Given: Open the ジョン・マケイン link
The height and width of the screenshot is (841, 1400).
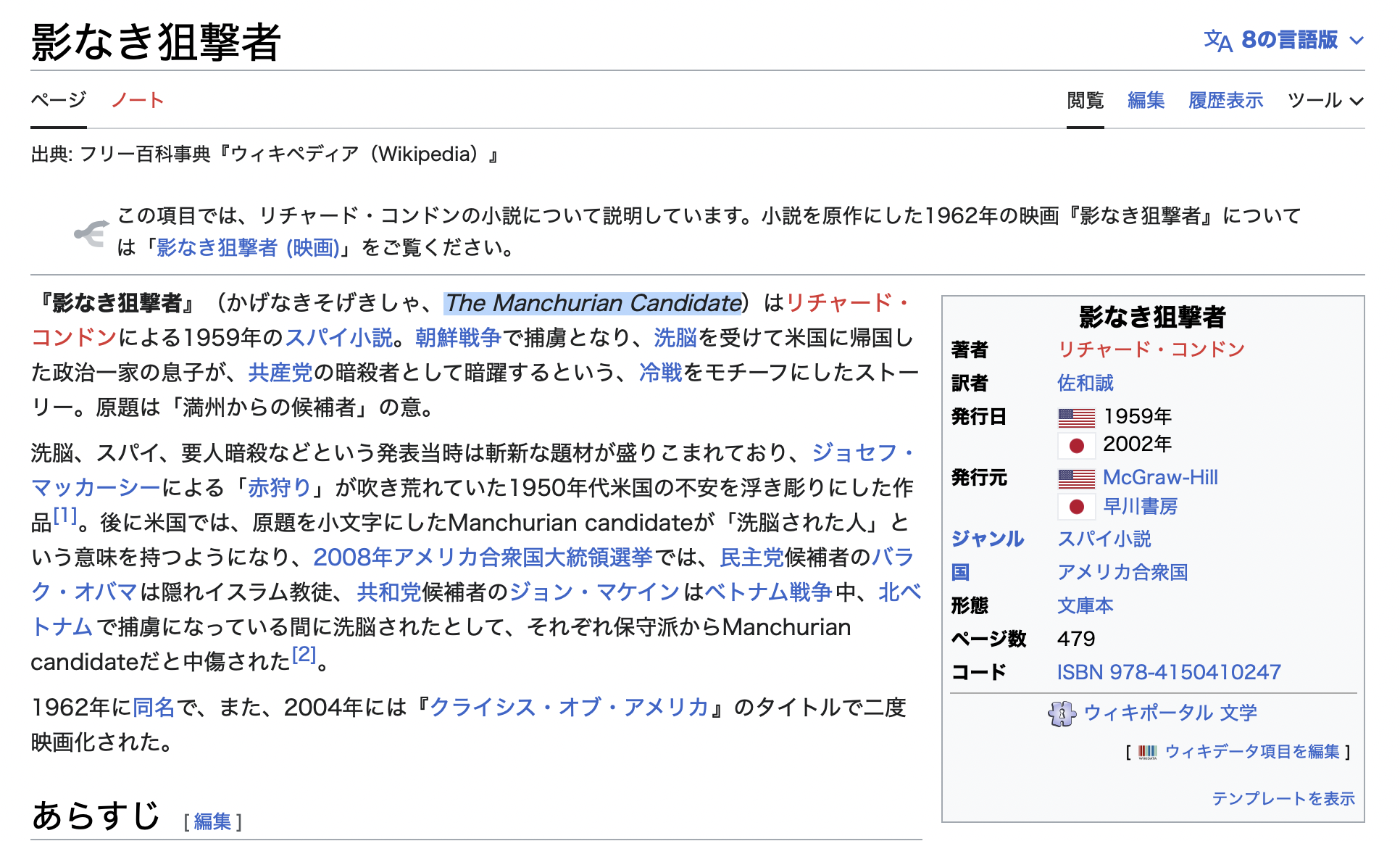Looking at the screenshot, I should 594,592.
